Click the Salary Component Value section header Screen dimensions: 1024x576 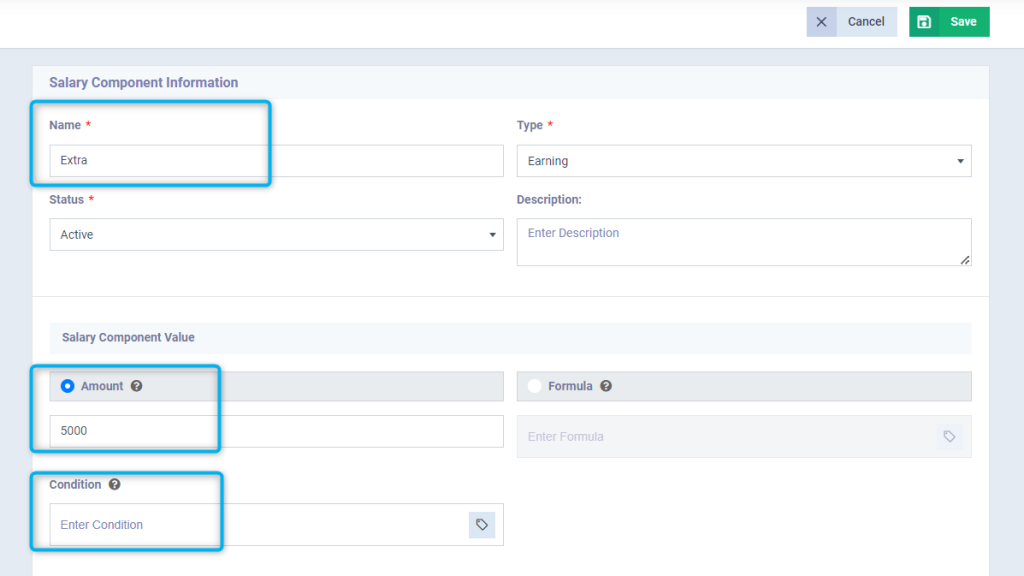coord(128,338)
